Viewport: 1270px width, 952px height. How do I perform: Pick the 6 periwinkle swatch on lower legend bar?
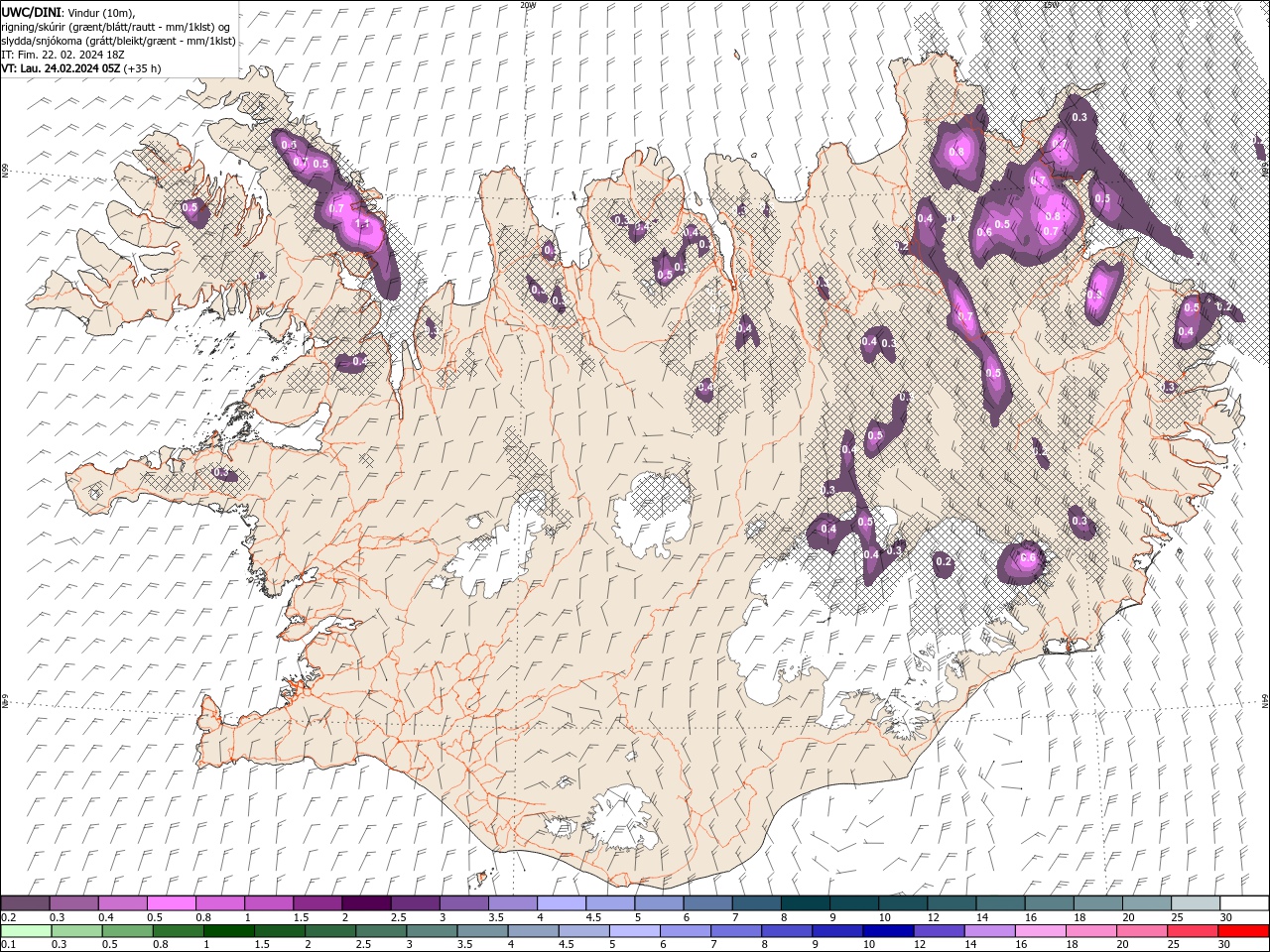point(685,931)
